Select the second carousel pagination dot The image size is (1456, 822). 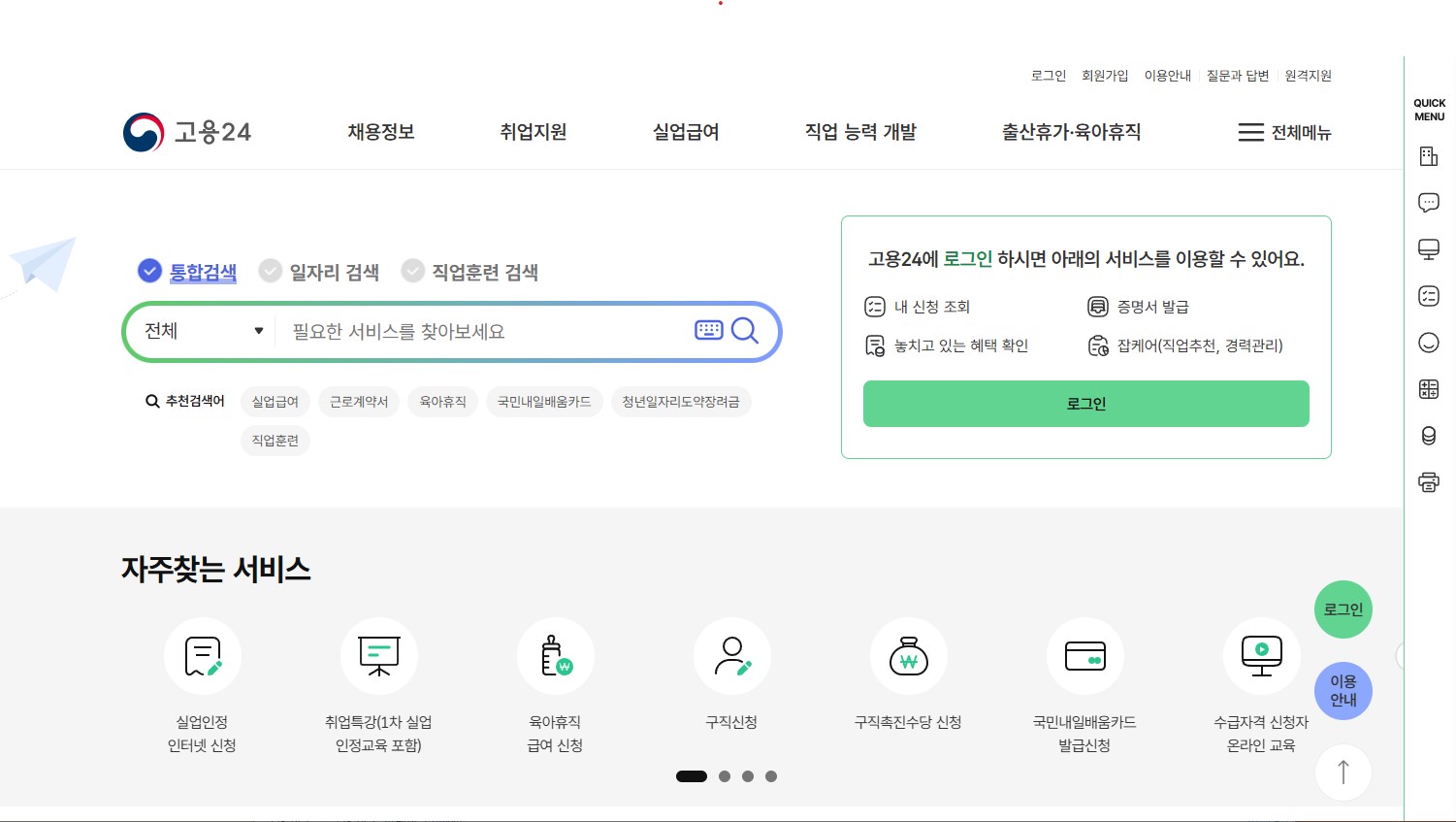[725, 776]
